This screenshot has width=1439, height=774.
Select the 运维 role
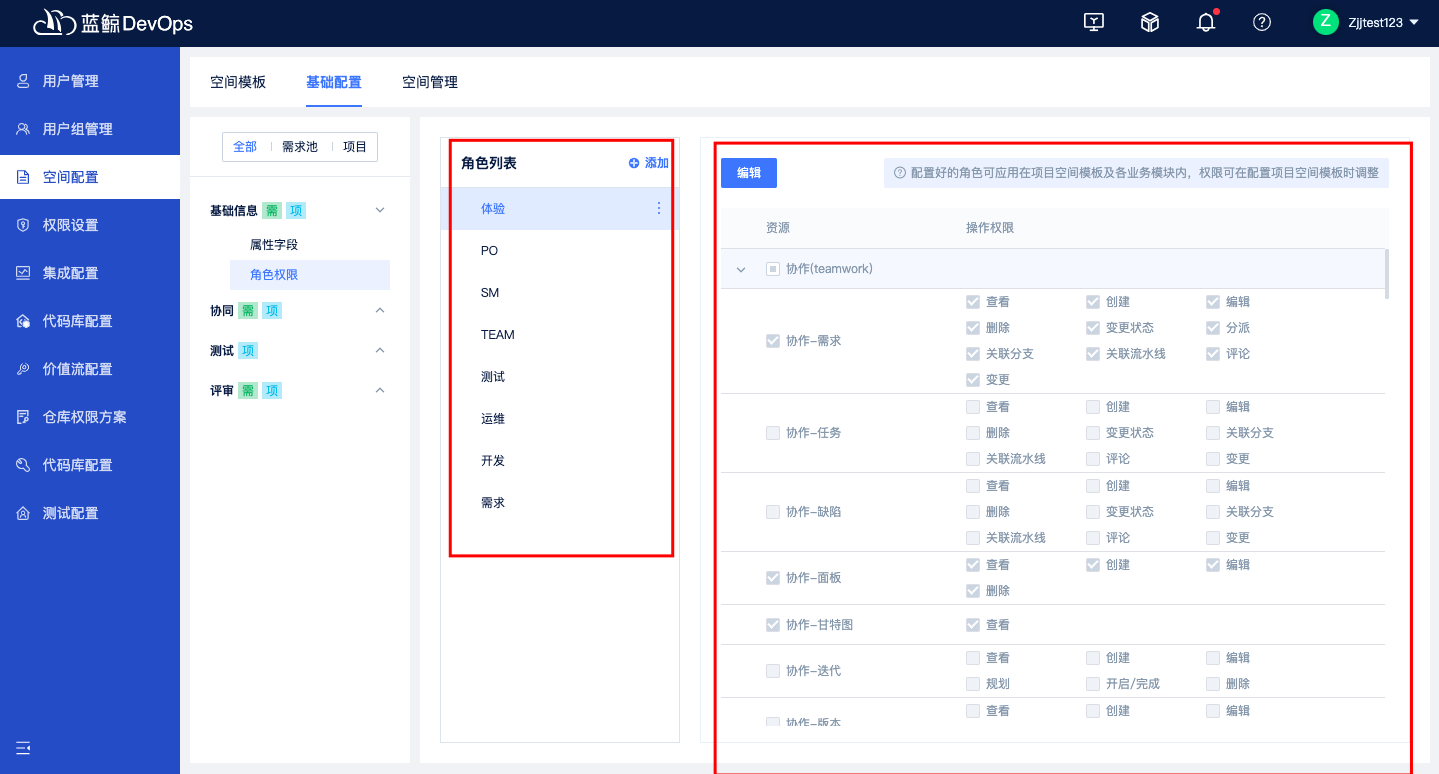pos(560,419)
